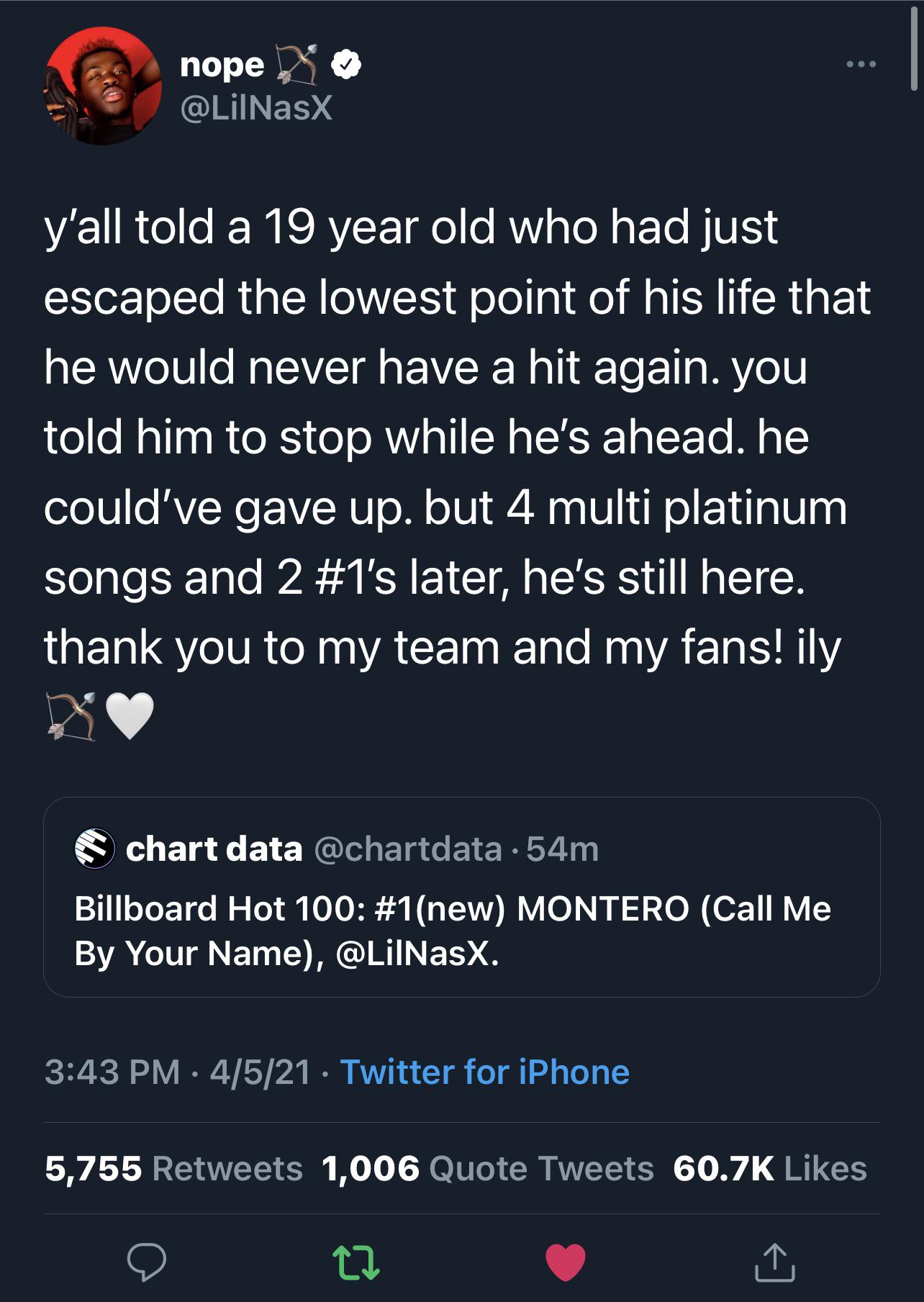The height and width of the screenshot is (1302, 924).
Task: Tap the @chartdata handle in quote
Action: (408, 849)
